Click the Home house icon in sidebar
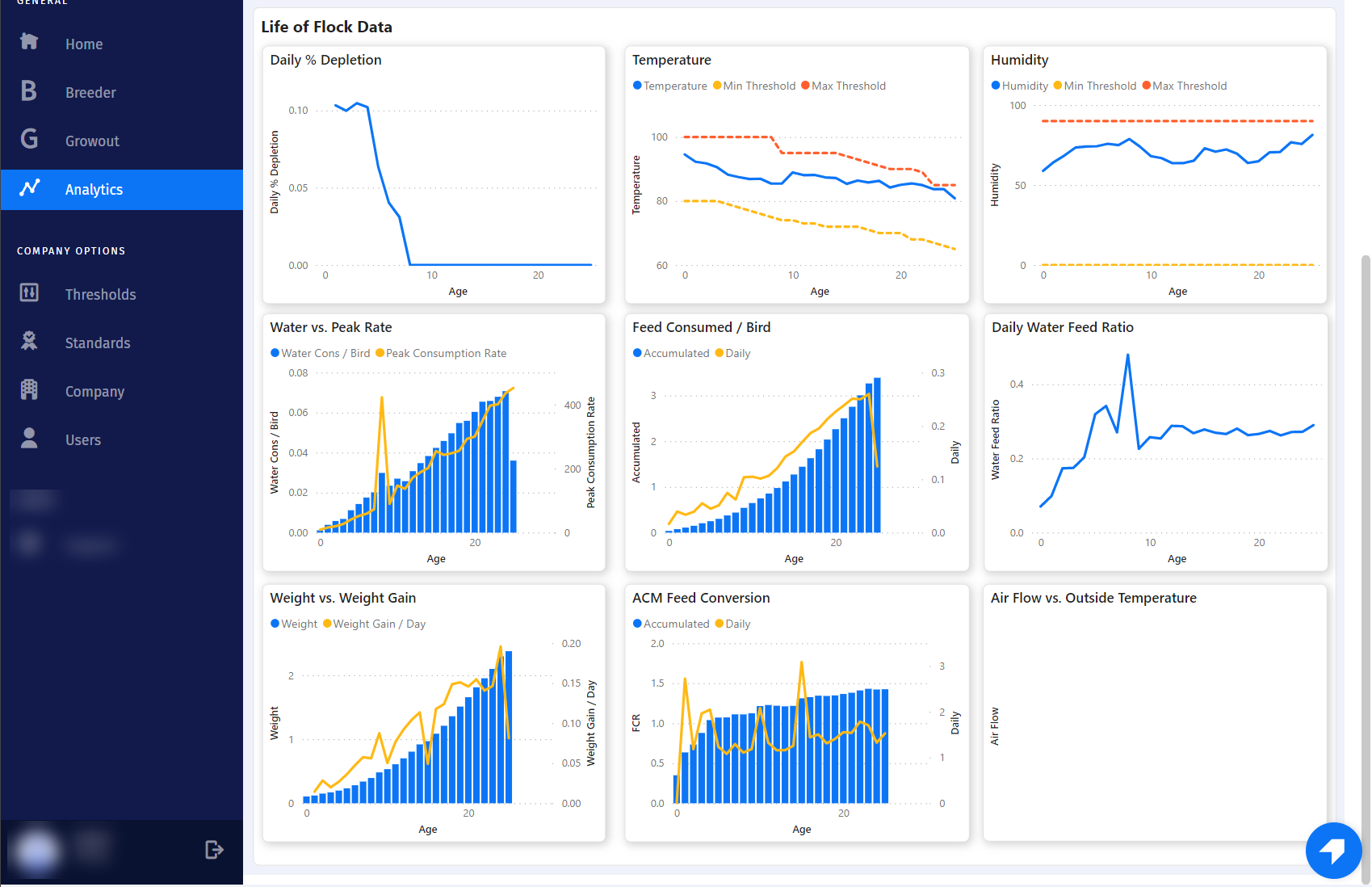The image size is (1372, 887). pos(29,41)
